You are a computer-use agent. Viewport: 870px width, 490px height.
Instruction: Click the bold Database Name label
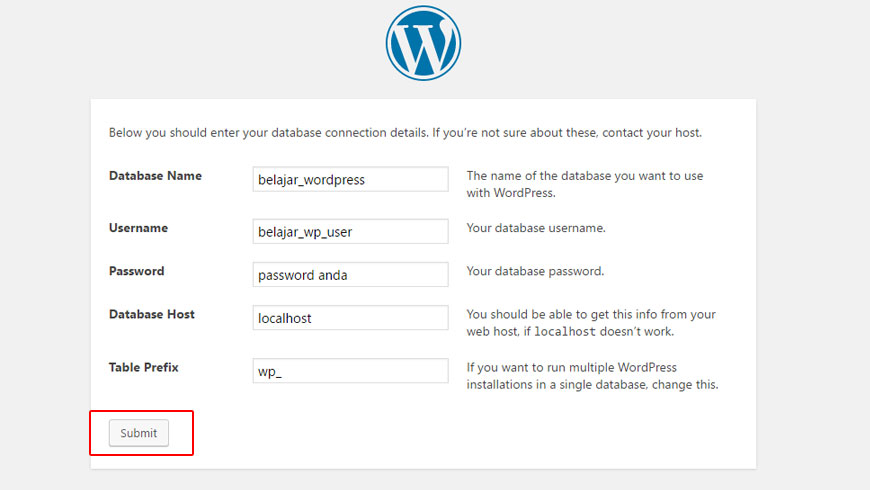[x=155, y=176]
